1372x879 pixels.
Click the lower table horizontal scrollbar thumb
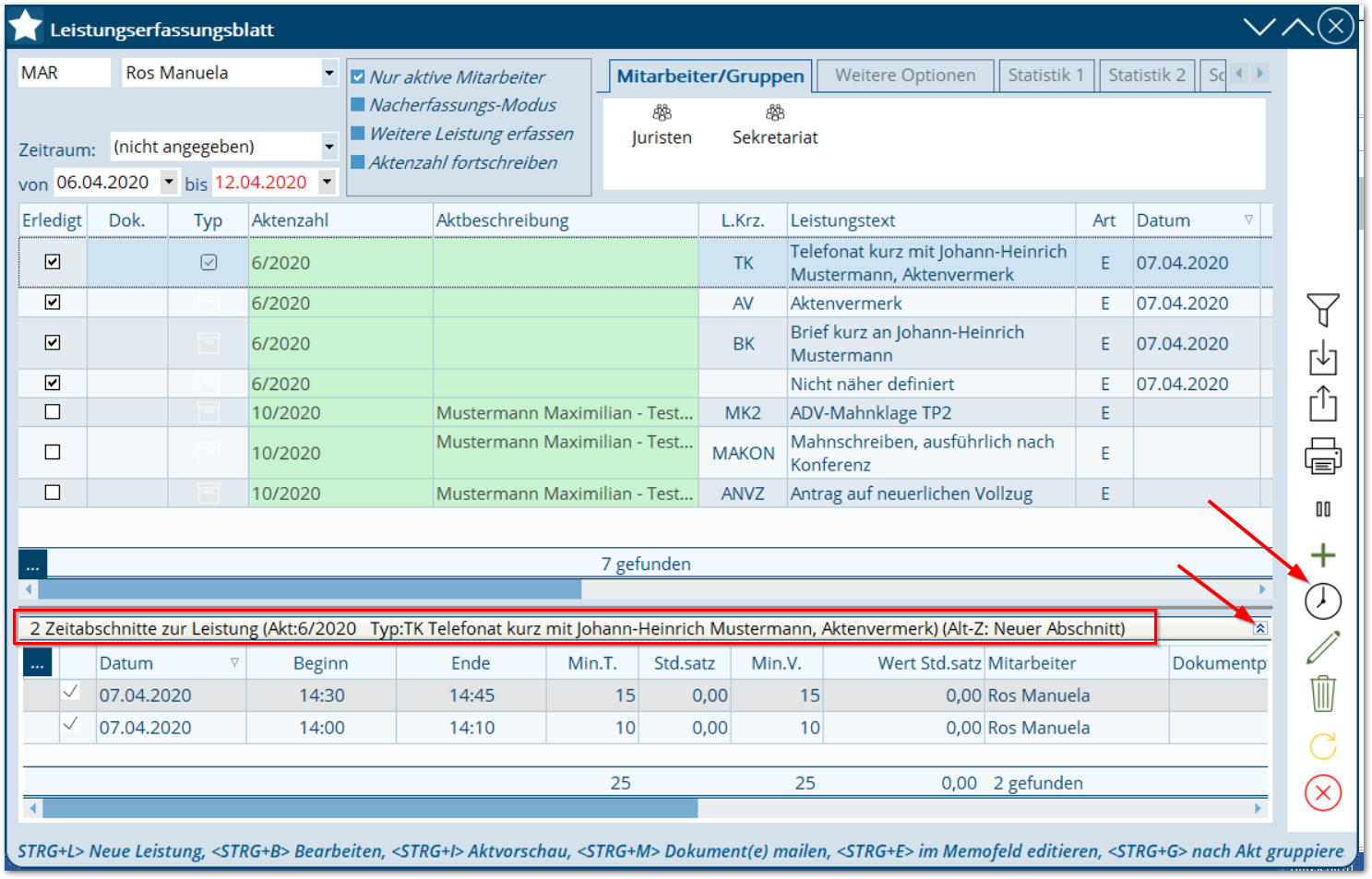point(370,808)
